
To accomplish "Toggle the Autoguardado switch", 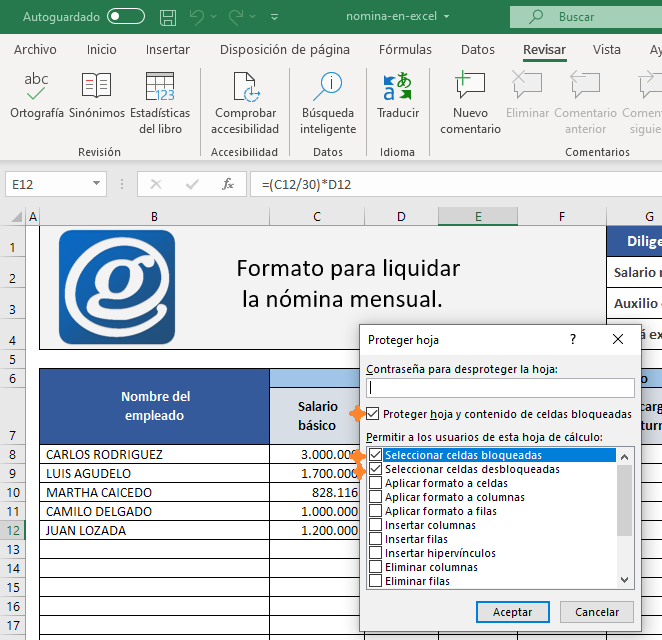I will pos(126,17).
